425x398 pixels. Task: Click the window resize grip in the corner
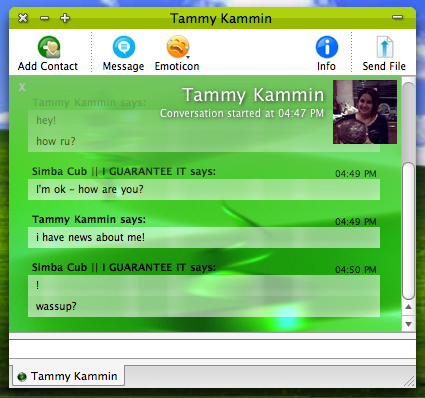tap(409, 381)
